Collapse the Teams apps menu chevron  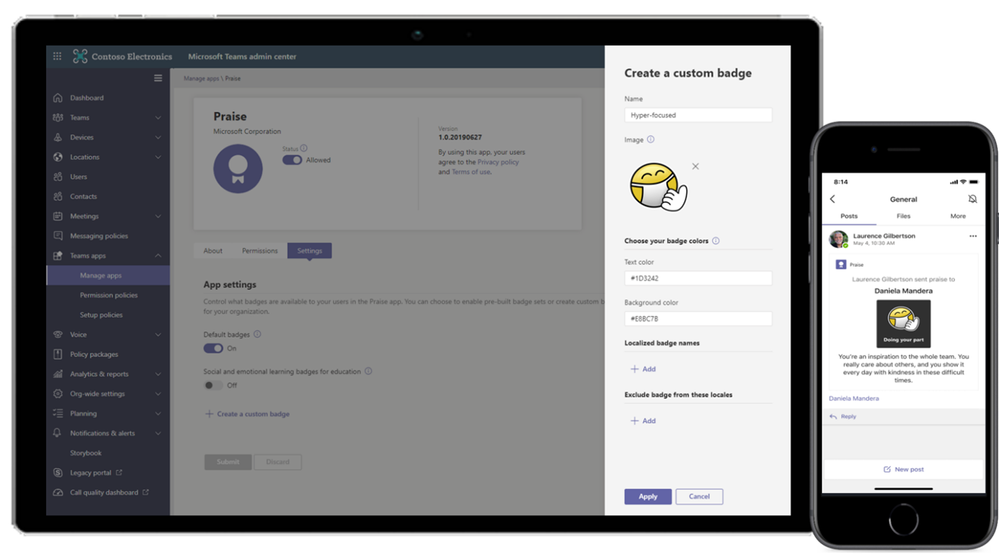(158, 255)
